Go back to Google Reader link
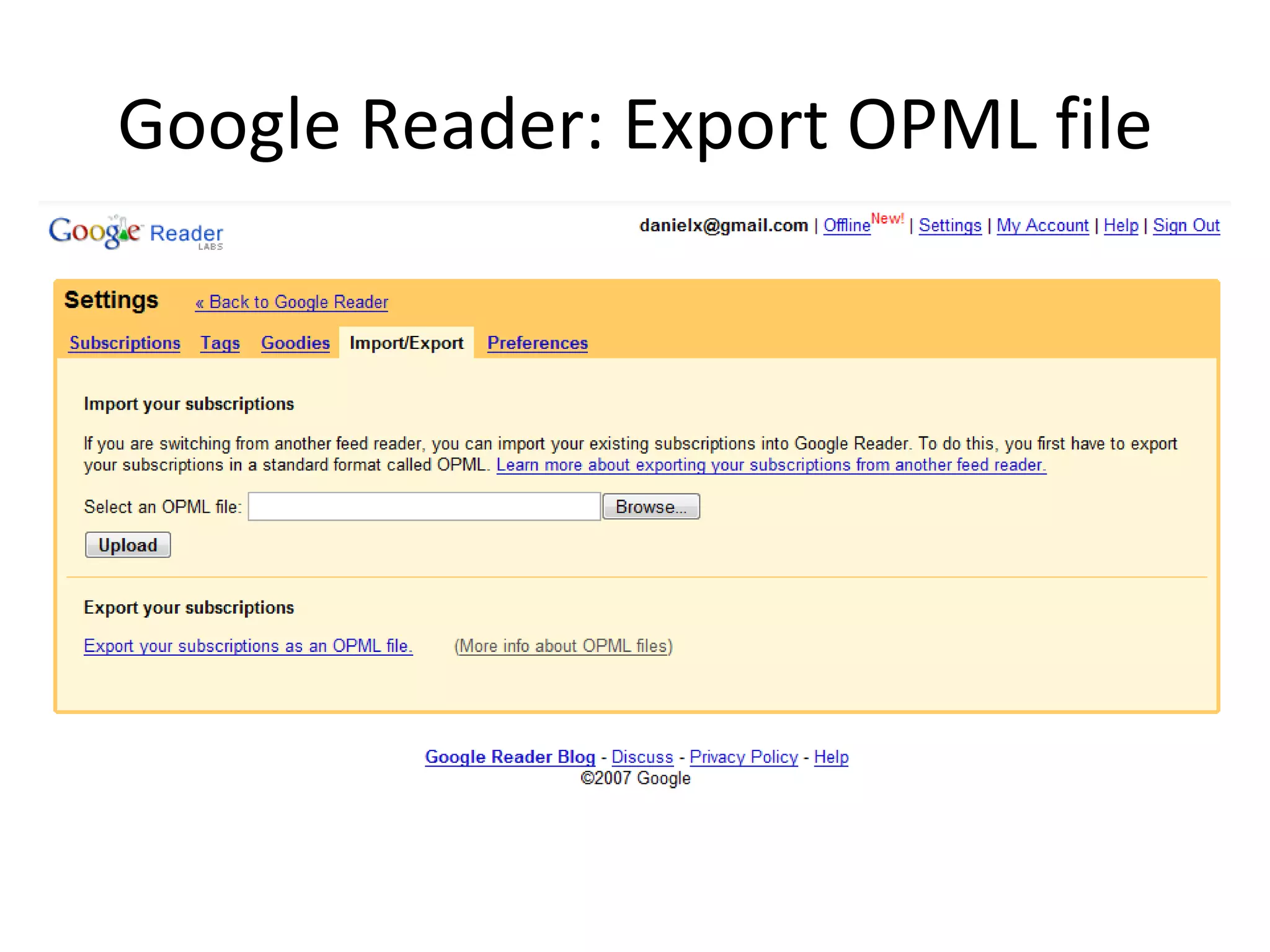1270x952 pixels. 291,302
